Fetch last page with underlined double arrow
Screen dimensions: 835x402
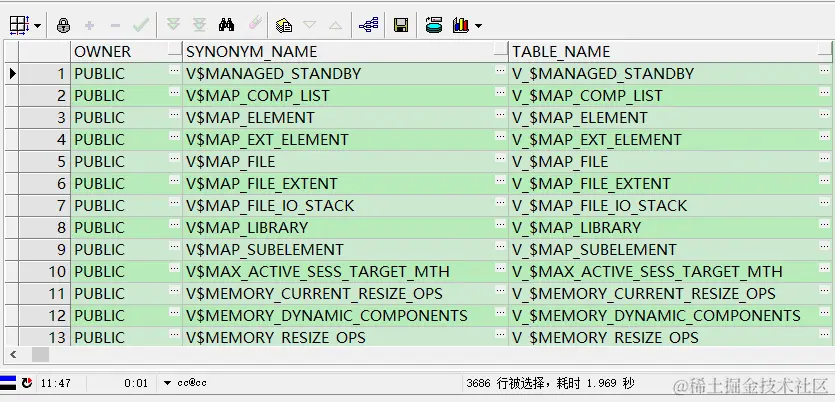(199, 24)
